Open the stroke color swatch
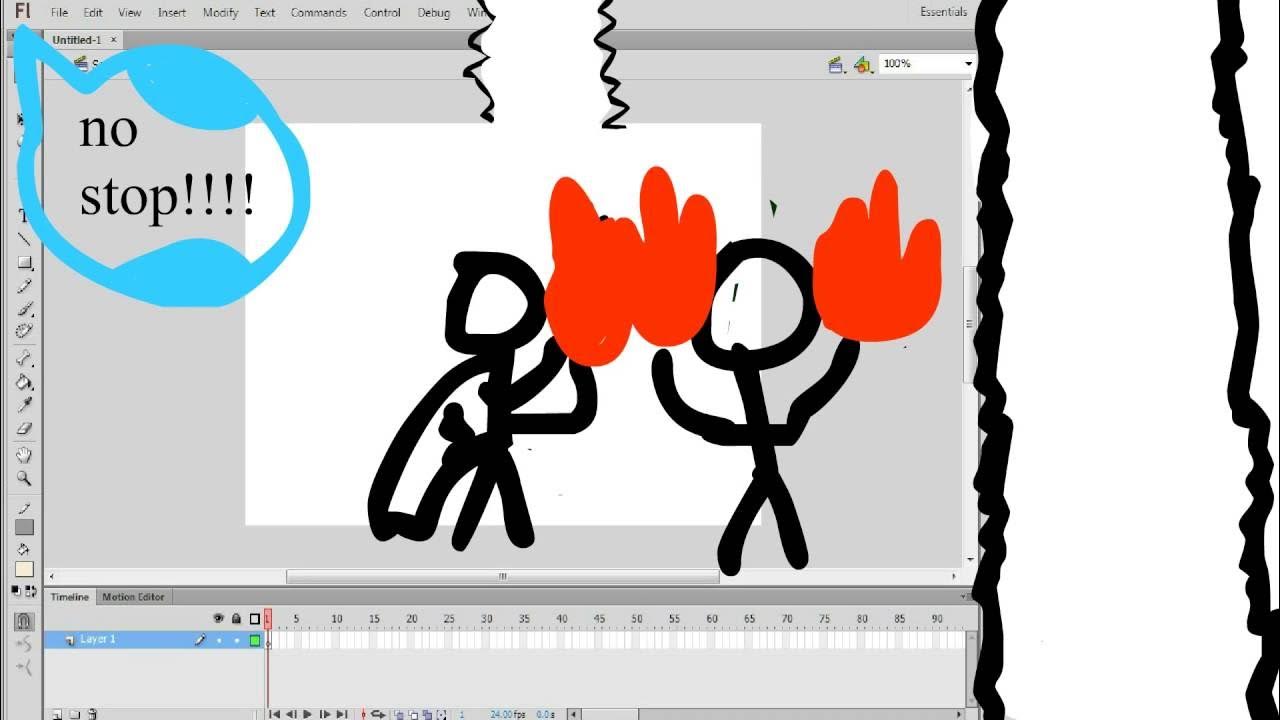 point(24,527)
